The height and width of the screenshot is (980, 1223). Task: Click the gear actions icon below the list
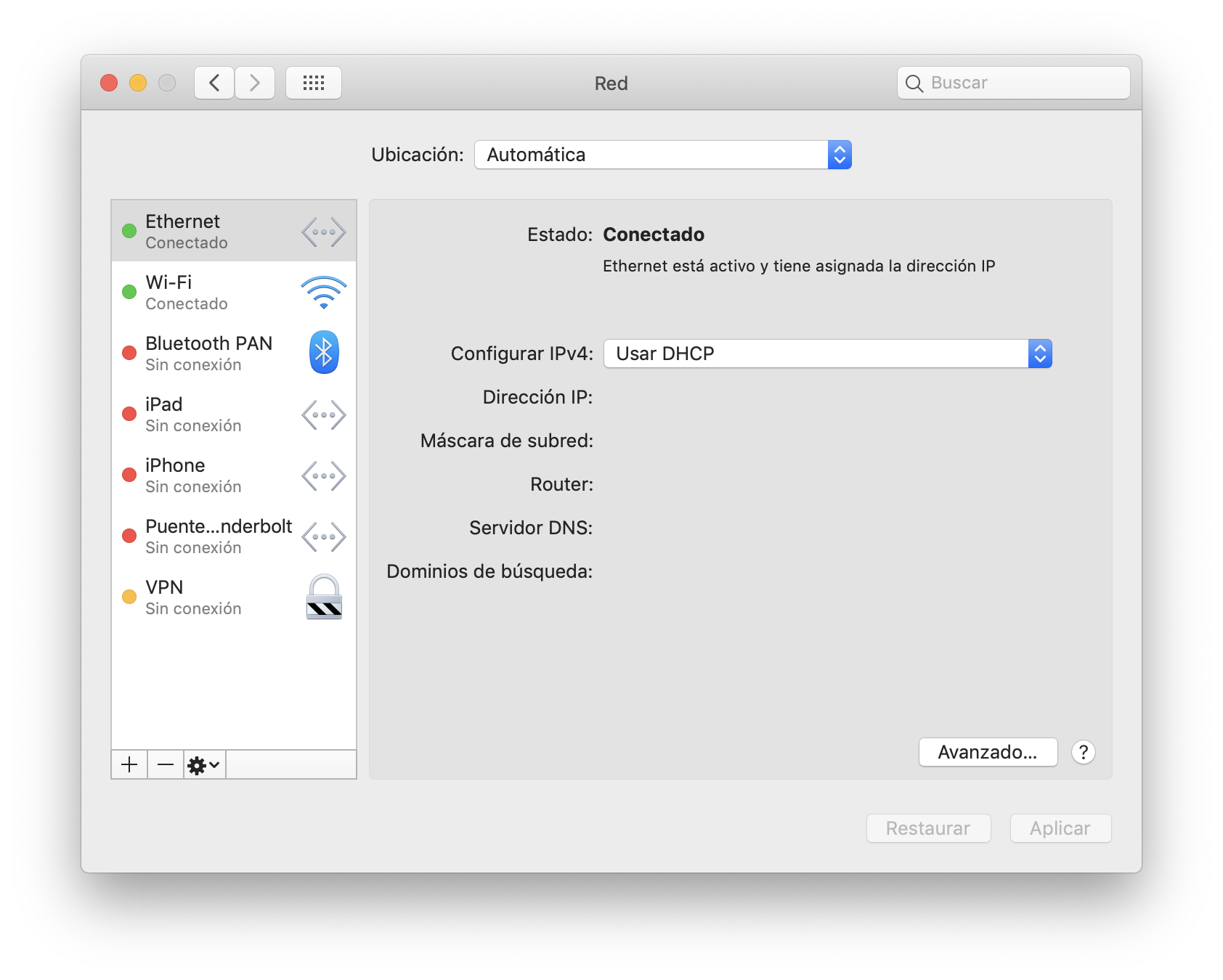[203, 764]
